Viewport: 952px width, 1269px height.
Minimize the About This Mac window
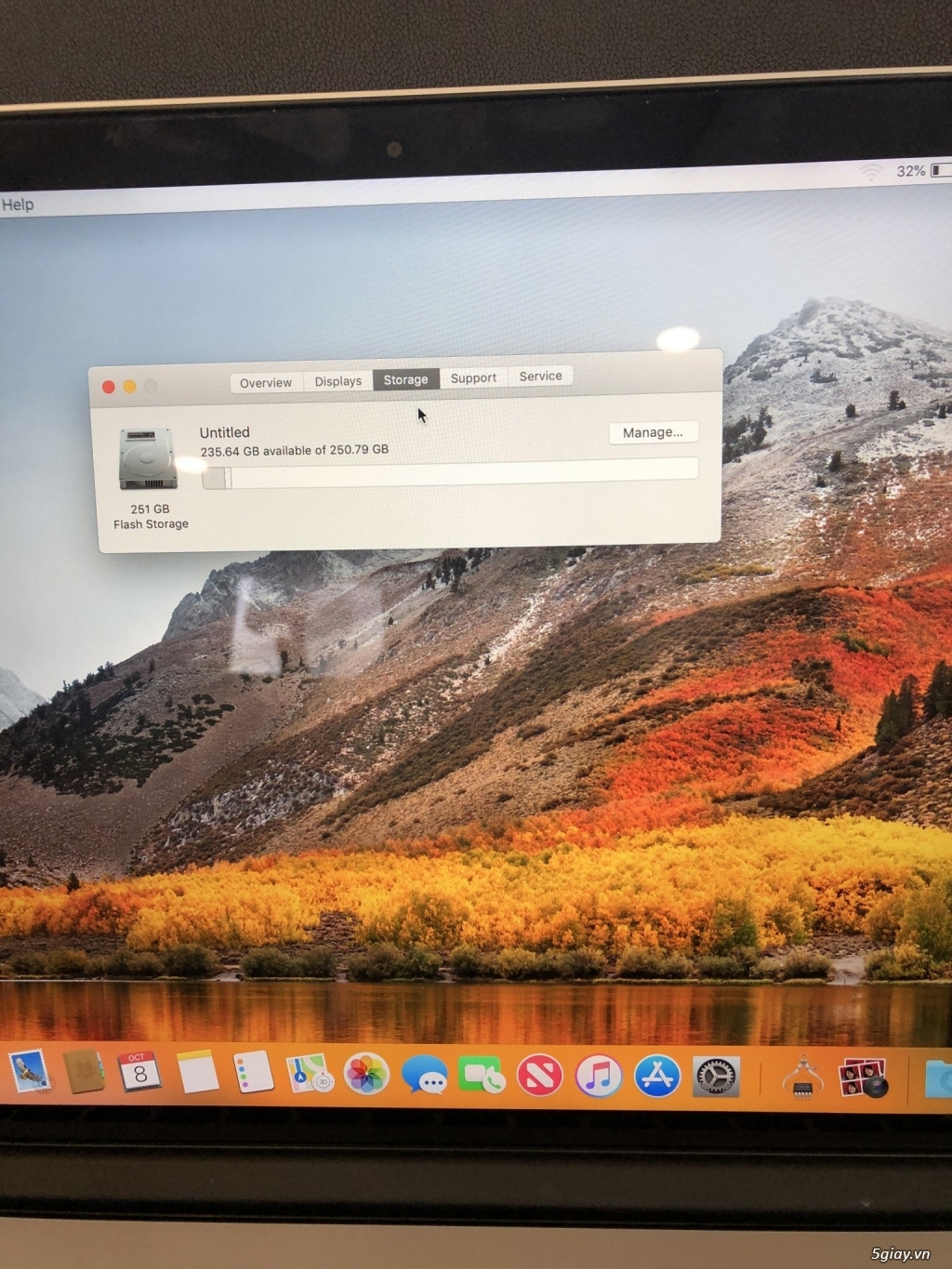pos(129,387)
